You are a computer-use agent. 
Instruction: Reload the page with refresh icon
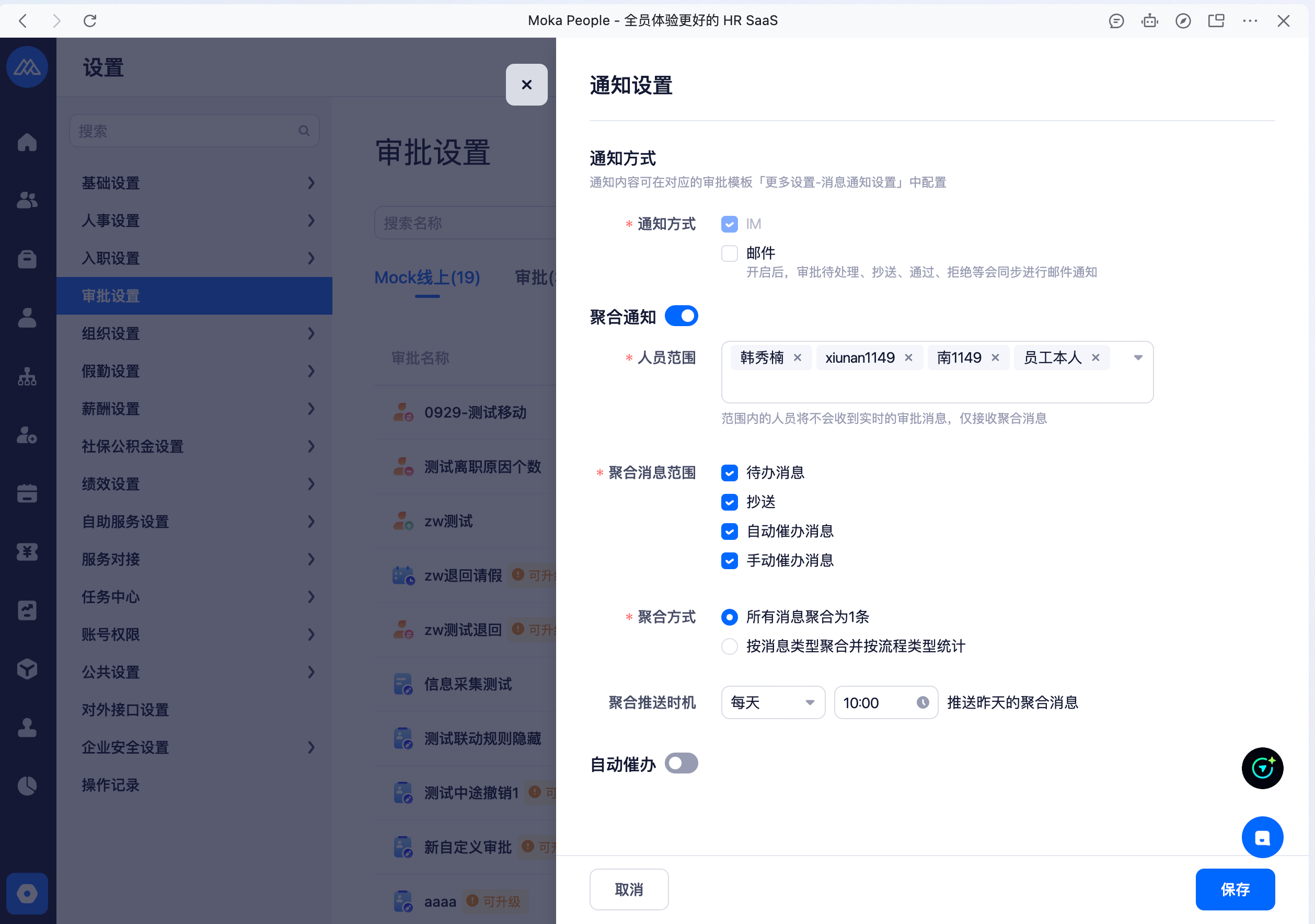pos(90,20)
